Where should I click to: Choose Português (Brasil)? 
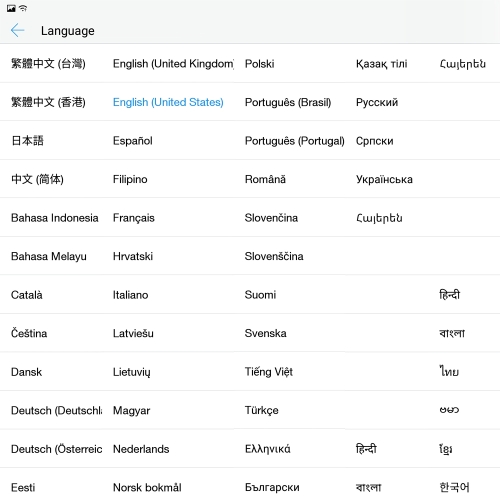pos(288,102)
